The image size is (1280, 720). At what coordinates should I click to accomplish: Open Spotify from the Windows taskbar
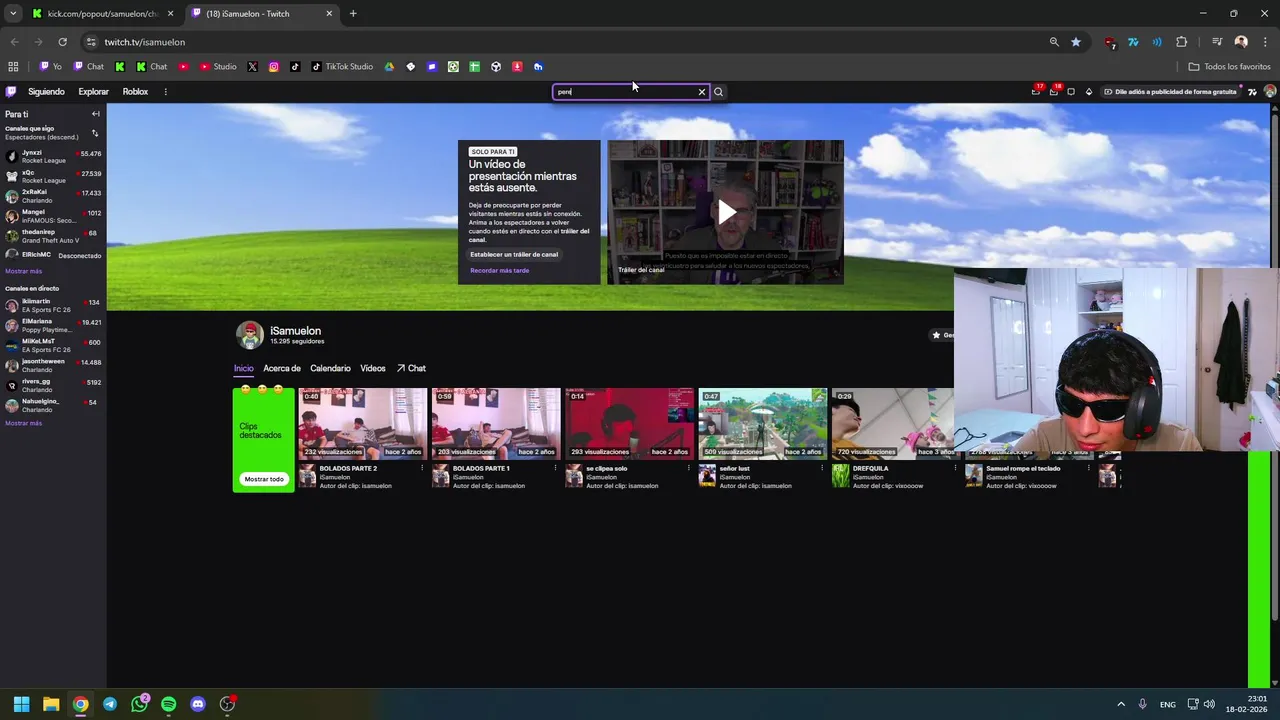(168, 704)
